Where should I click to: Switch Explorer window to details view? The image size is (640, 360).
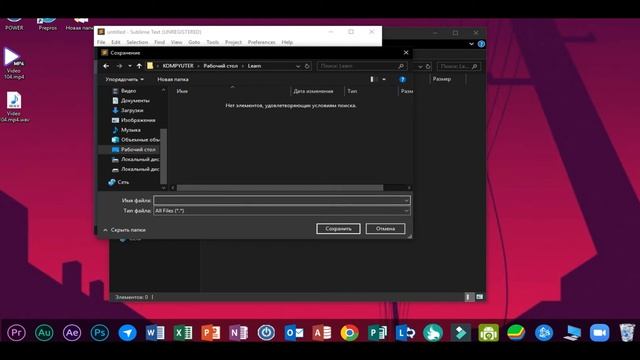(468, 297)
